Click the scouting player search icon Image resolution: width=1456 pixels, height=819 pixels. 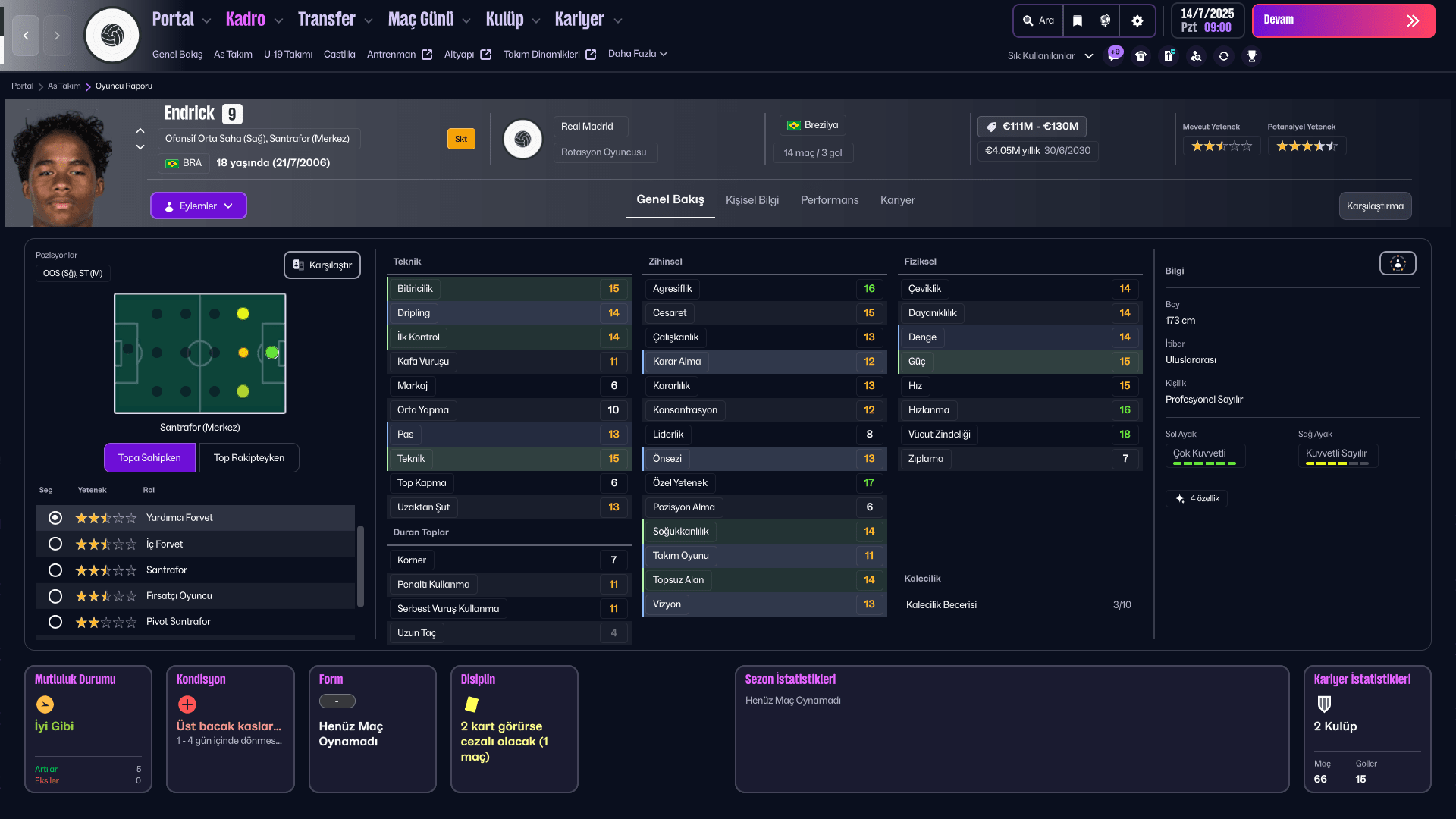[1196, 56]
